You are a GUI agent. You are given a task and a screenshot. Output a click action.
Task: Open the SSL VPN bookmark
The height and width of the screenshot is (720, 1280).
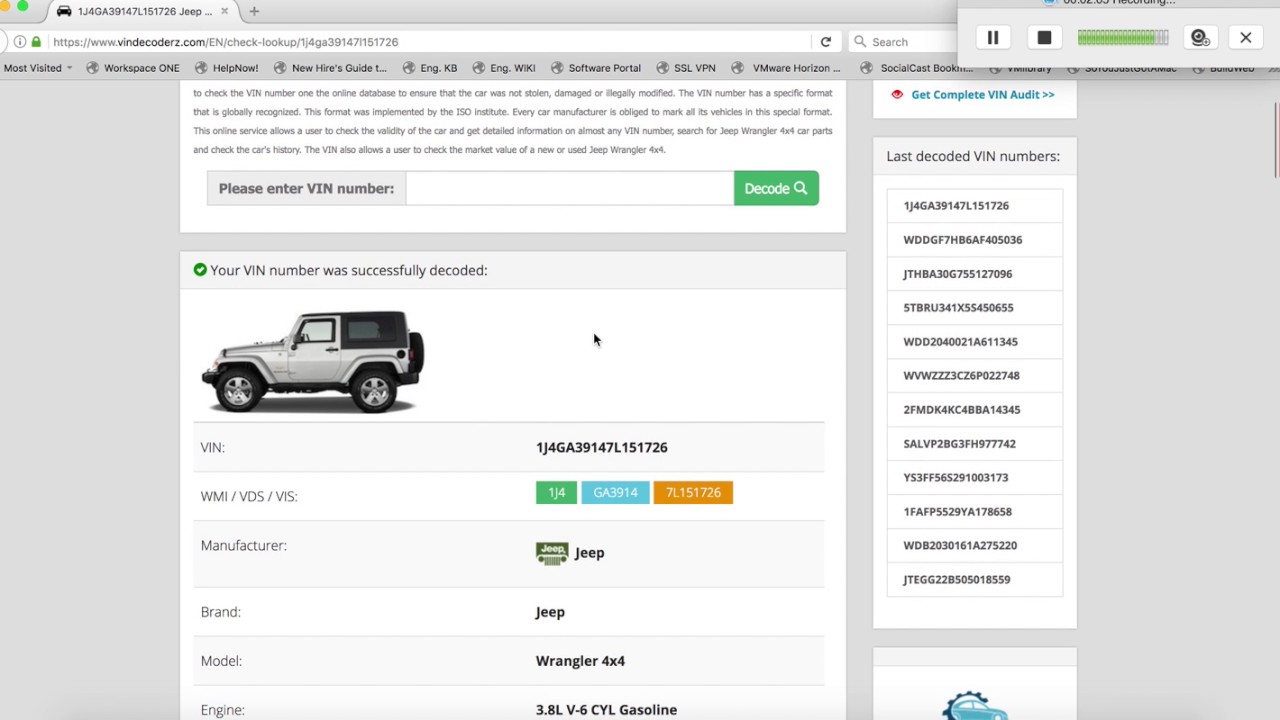coord(686,68)
